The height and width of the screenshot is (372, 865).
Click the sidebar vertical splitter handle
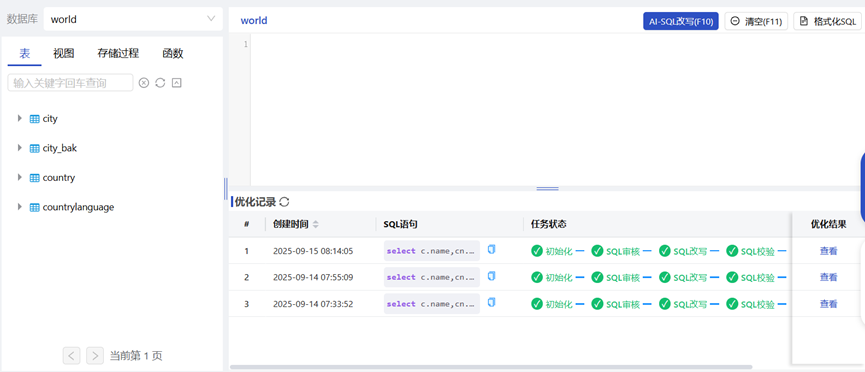coord(225,189)
